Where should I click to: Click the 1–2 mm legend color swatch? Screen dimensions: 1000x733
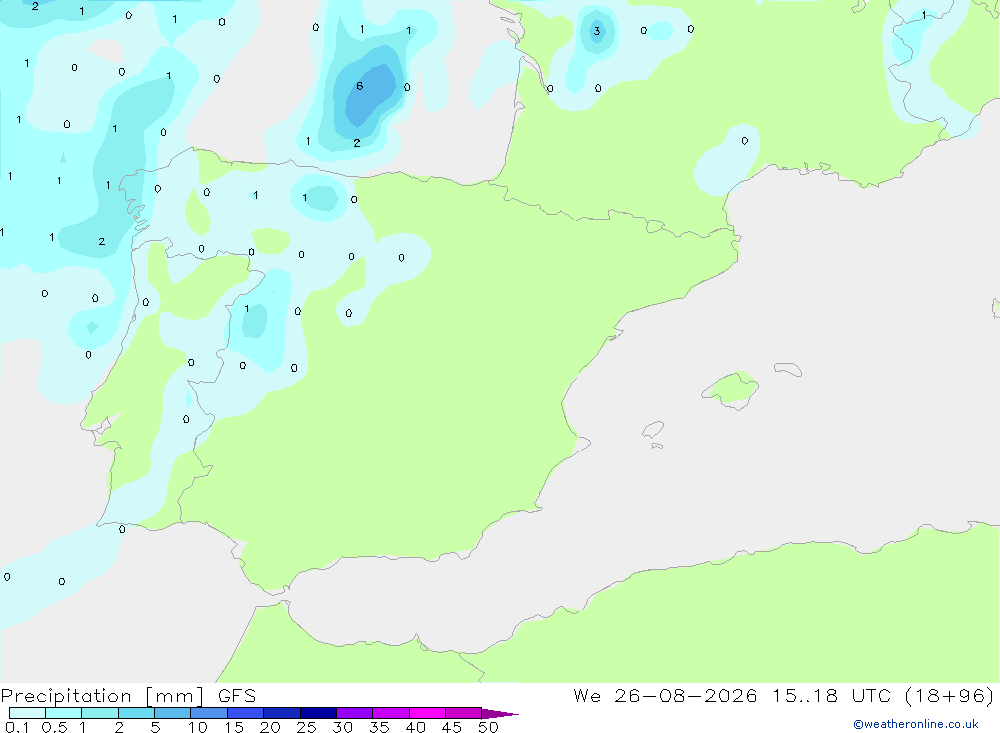[100, 713]
